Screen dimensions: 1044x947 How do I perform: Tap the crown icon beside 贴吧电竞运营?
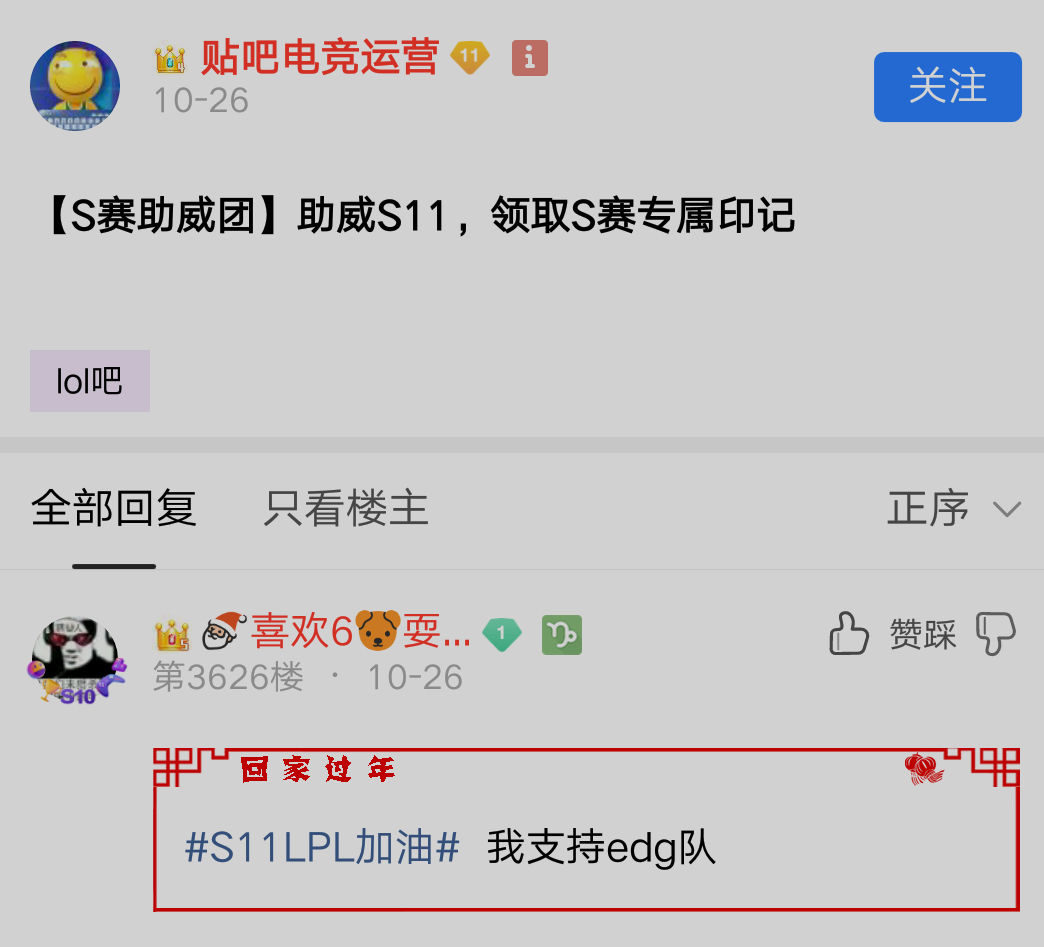[170, 59]
